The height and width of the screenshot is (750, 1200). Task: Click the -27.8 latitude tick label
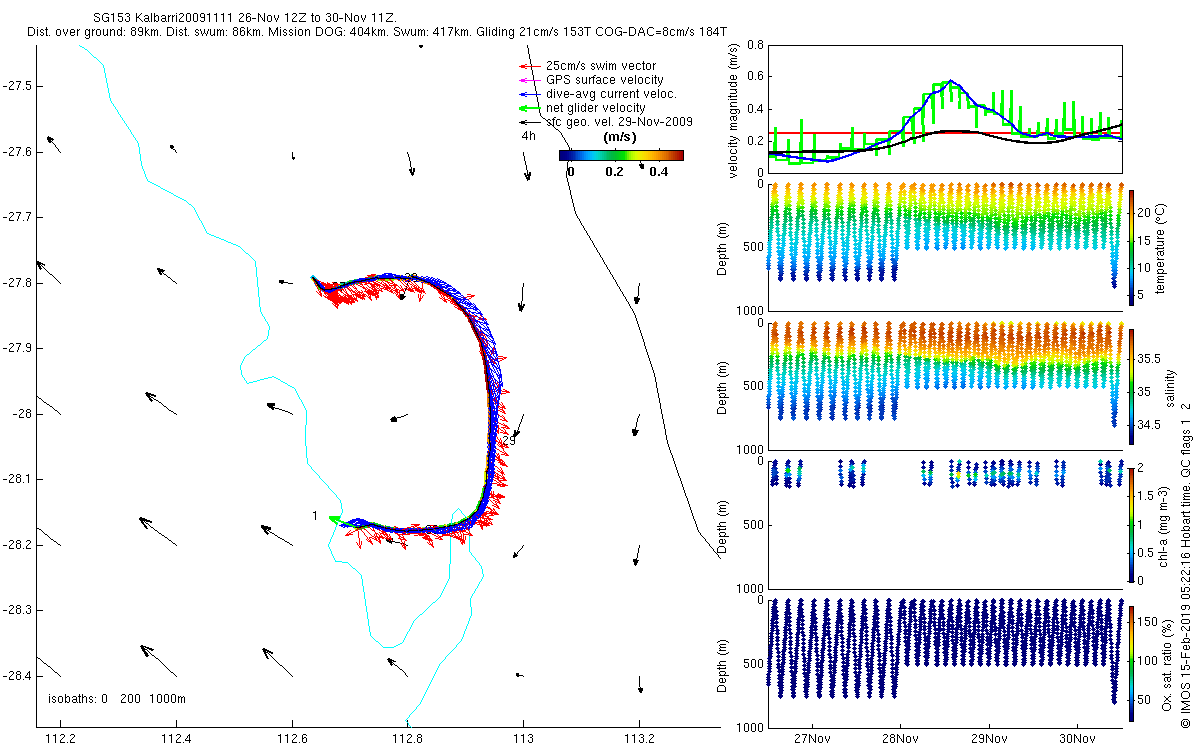17,283
